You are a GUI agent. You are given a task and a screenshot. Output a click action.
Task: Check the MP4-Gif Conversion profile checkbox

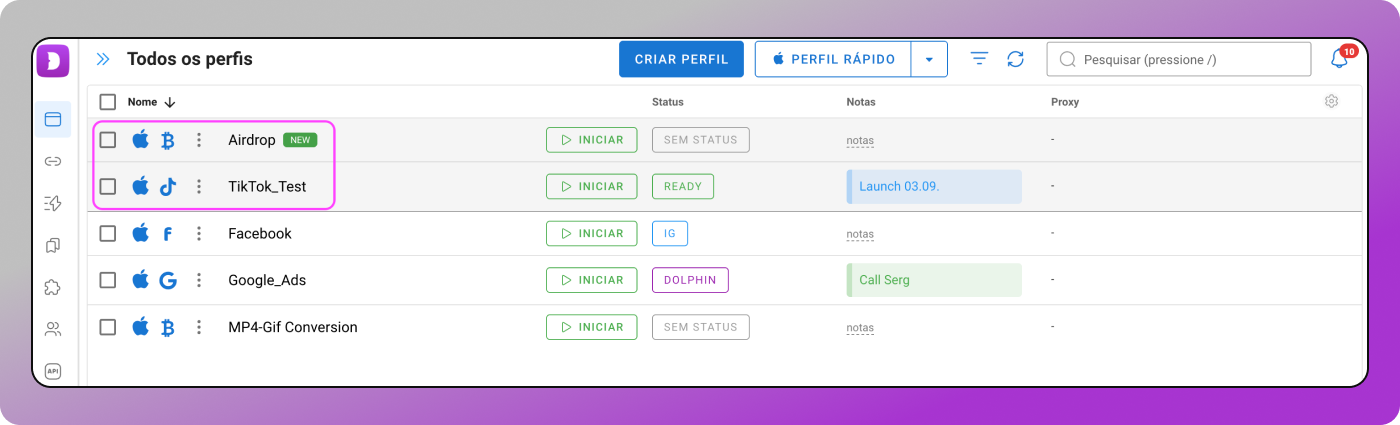(x=108, y=327)
